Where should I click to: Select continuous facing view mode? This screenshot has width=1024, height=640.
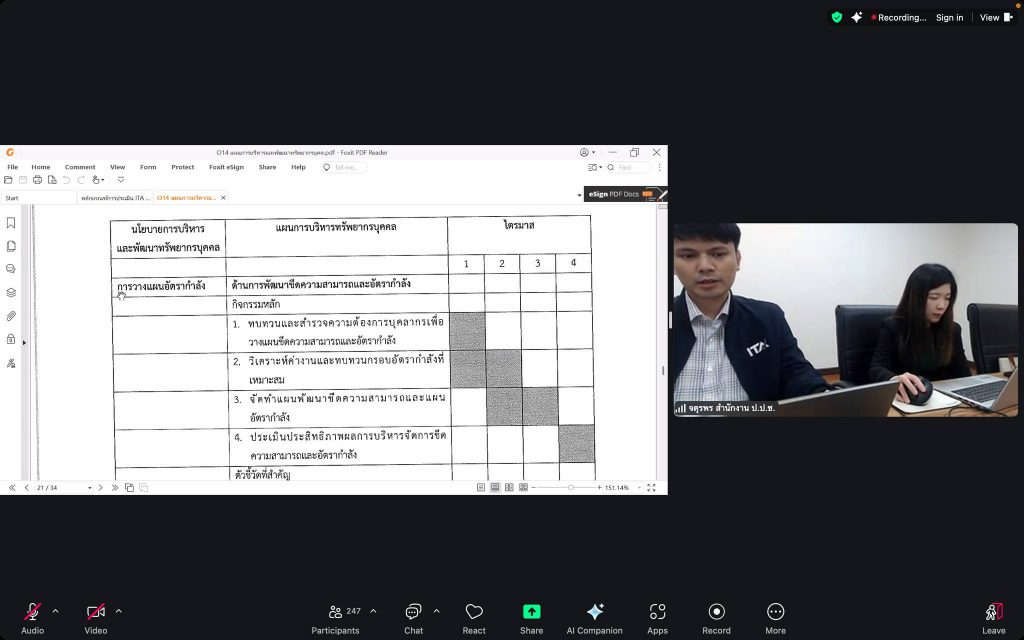pos(523,488)
